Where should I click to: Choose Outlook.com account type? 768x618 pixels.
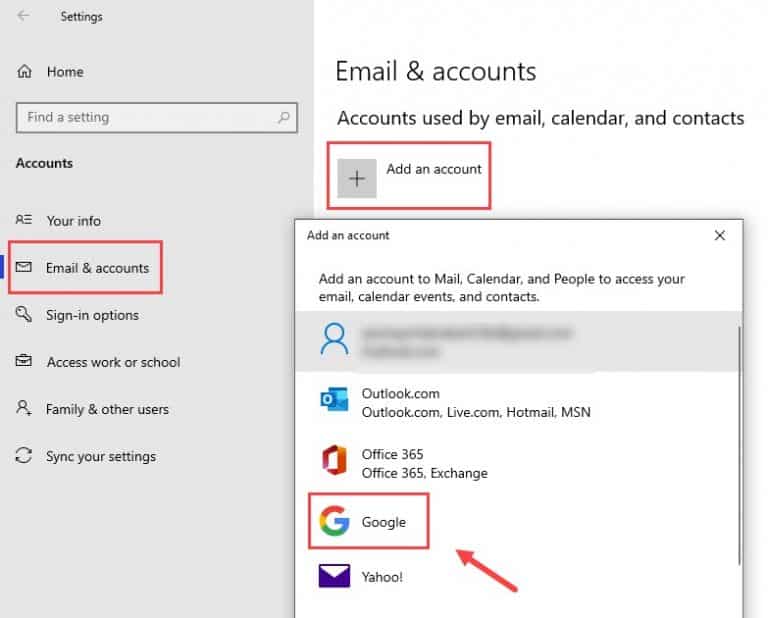point(517,403)
